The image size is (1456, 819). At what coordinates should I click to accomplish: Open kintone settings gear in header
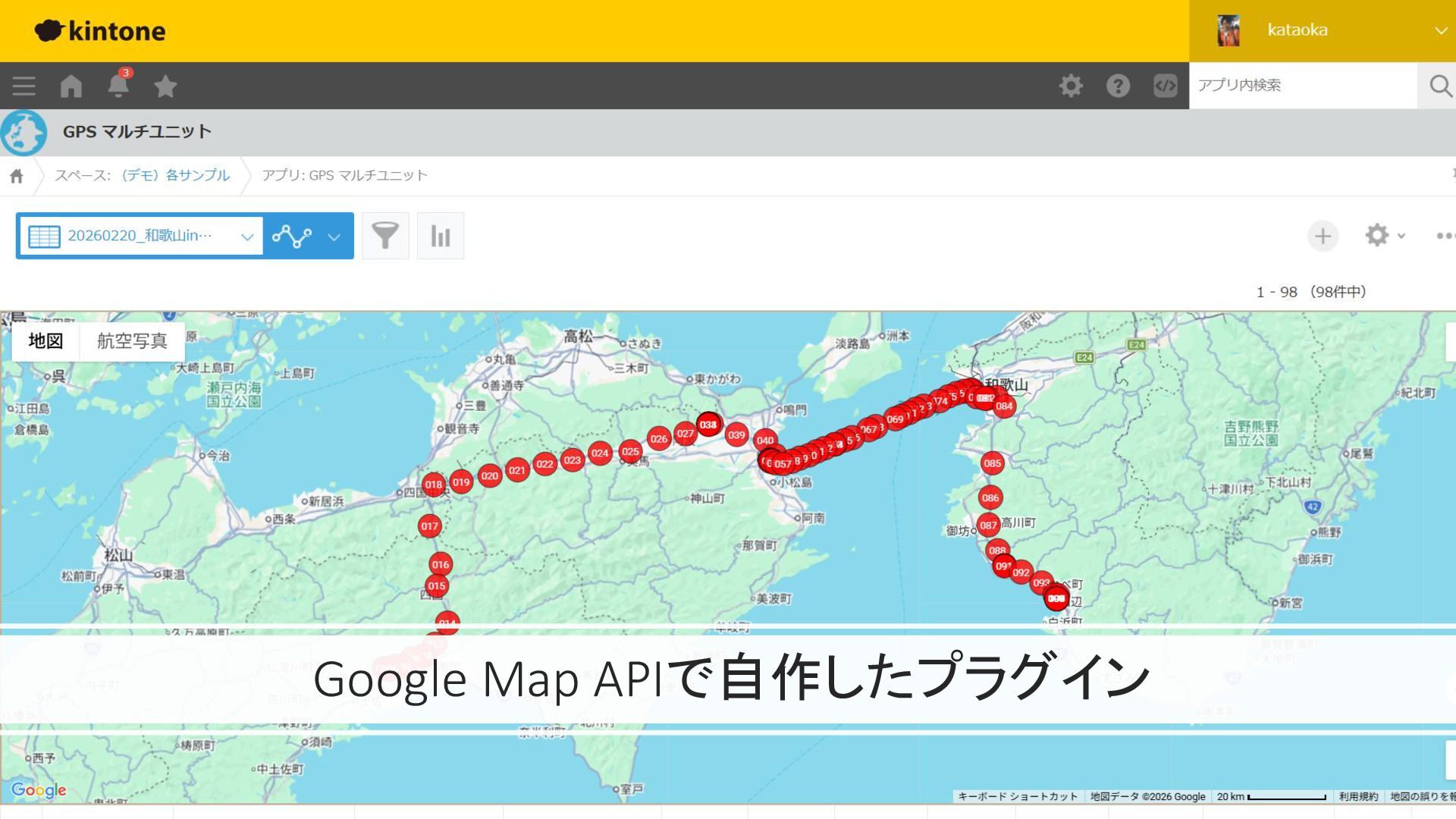click(1071, 86)
